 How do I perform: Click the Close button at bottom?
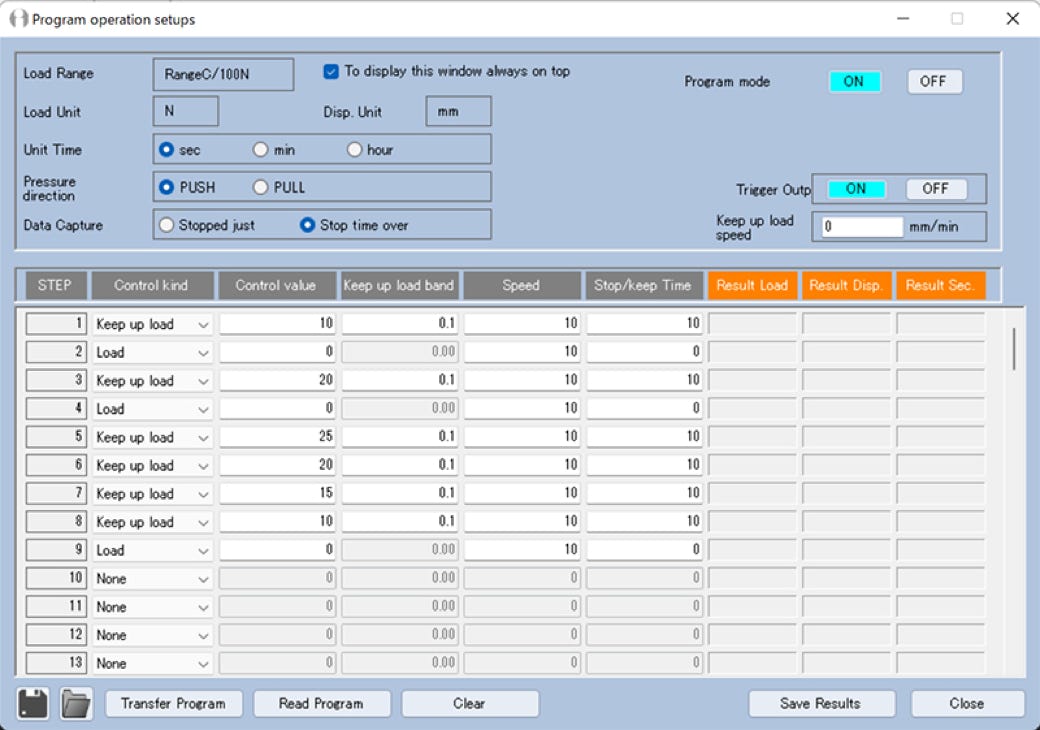967,703
